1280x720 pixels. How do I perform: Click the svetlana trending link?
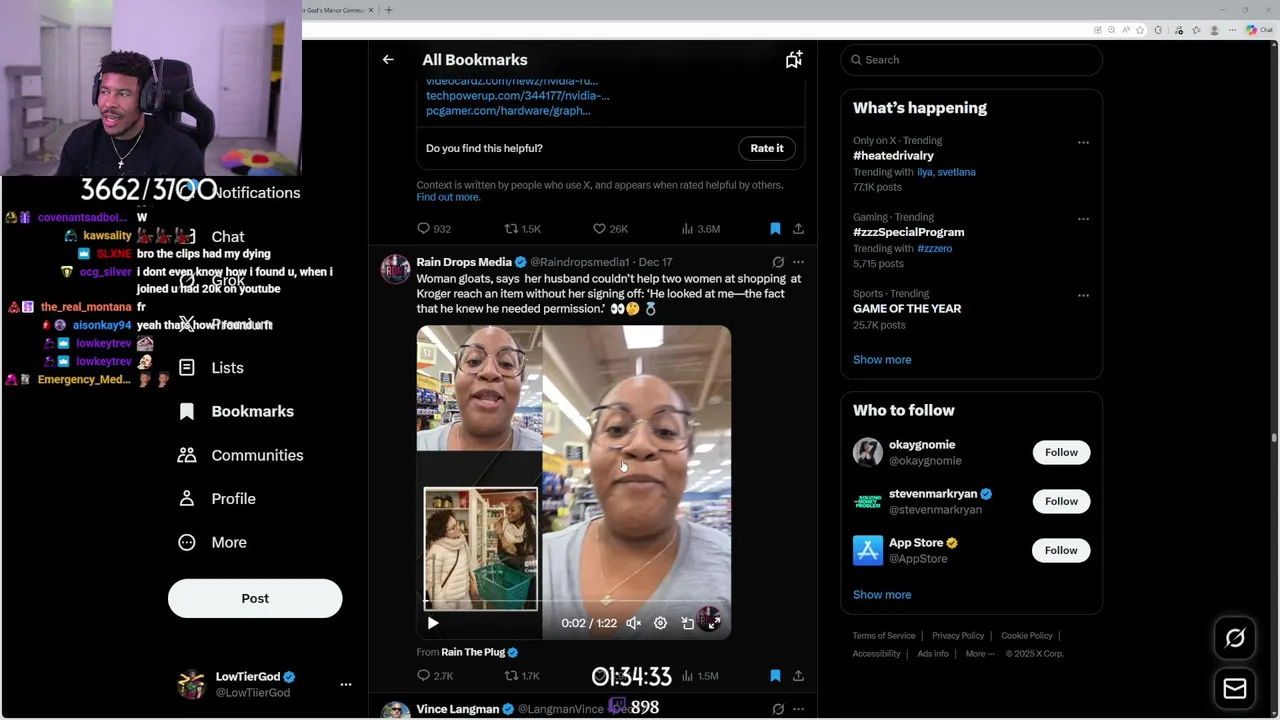pyautogui.click(x=957, y=172)
